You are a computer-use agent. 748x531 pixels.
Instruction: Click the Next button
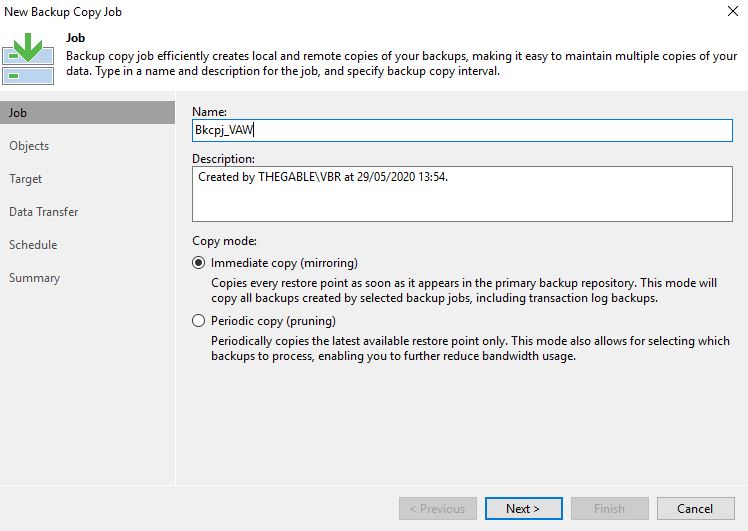pos(524,509)
